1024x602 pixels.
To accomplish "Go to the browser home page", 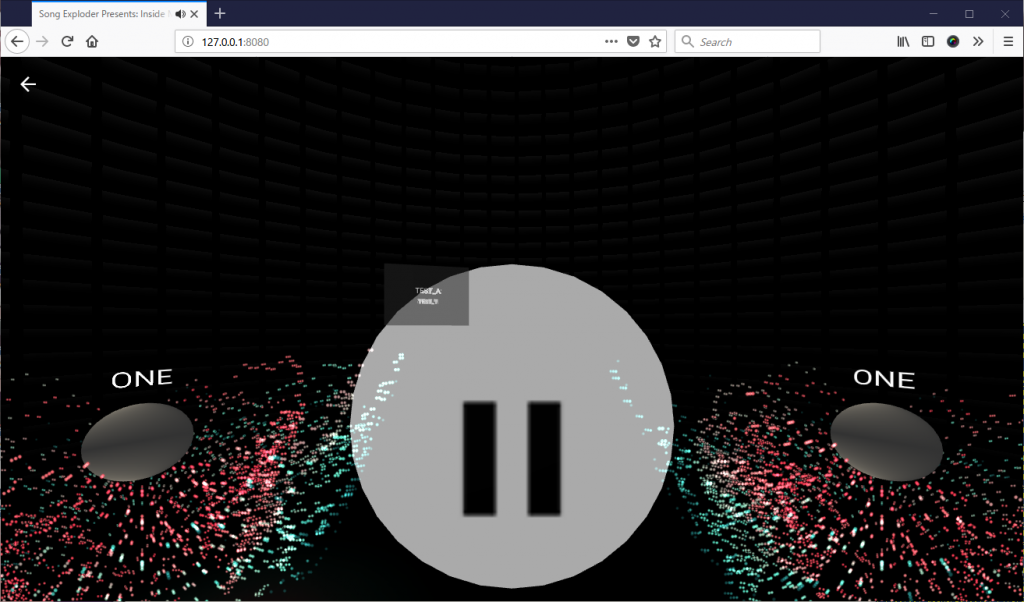I will [x=92, y=42].
